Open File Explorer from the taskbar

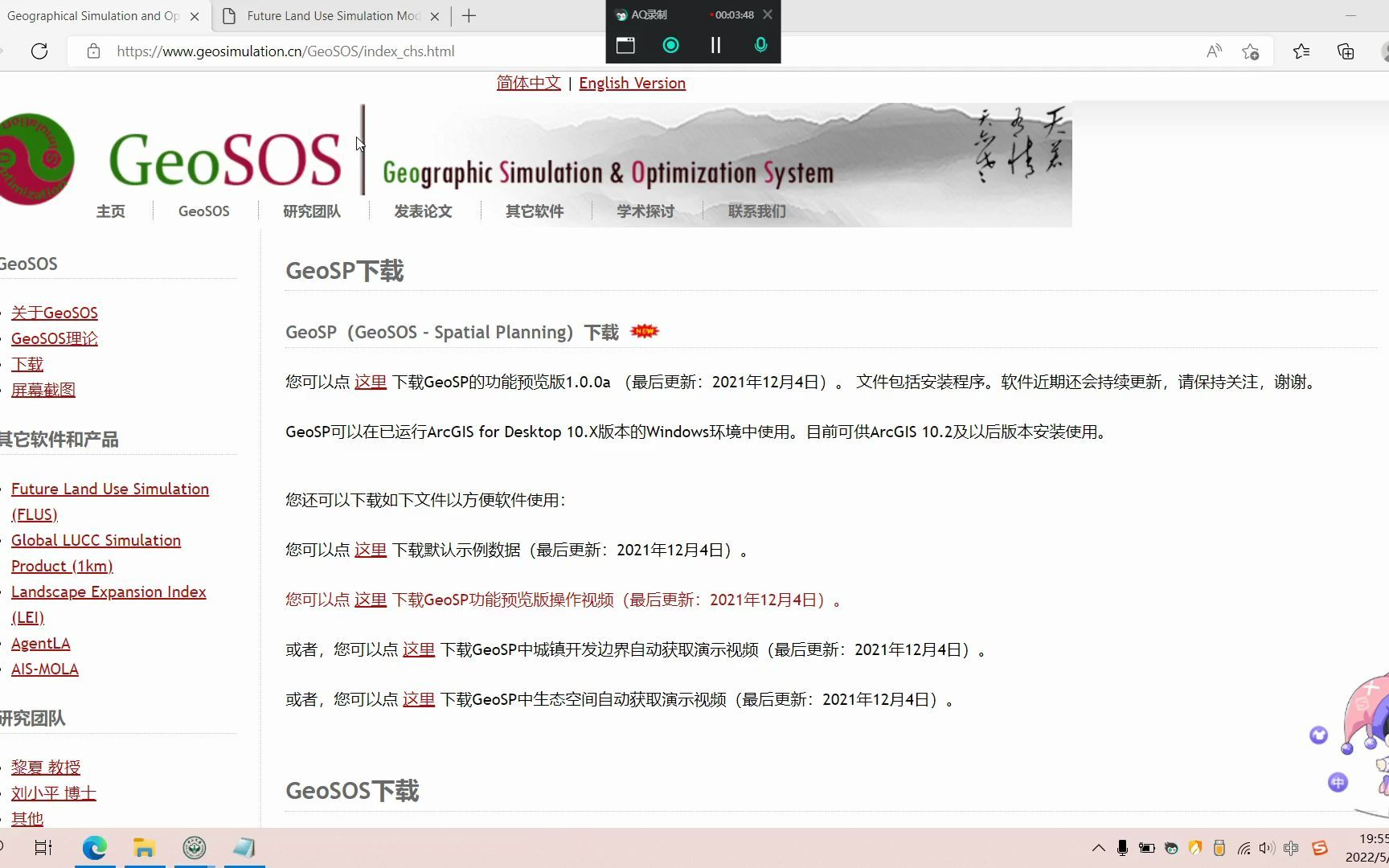point(144,848)
